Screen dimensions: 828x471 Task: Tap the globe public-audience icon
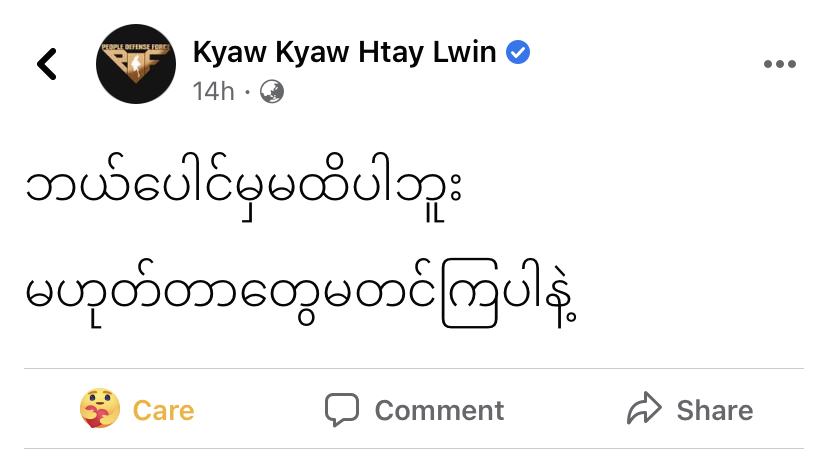coord(271,91)
